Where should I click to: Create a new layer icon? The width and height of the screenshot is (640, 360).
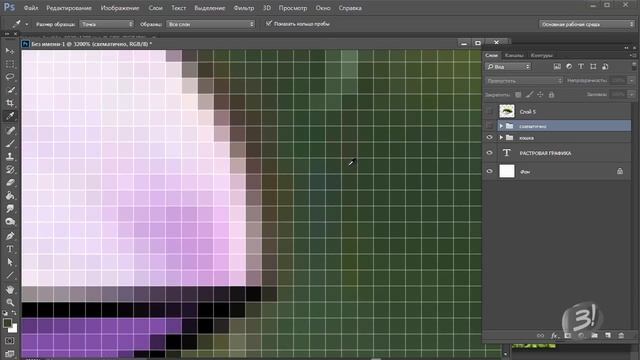point(608,336)
